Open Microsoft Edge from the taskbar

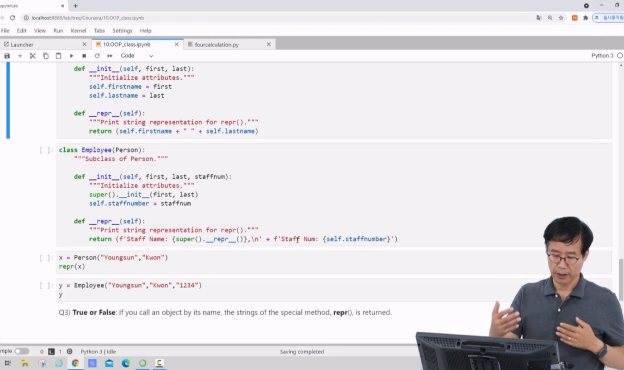(x=126, y=363)
